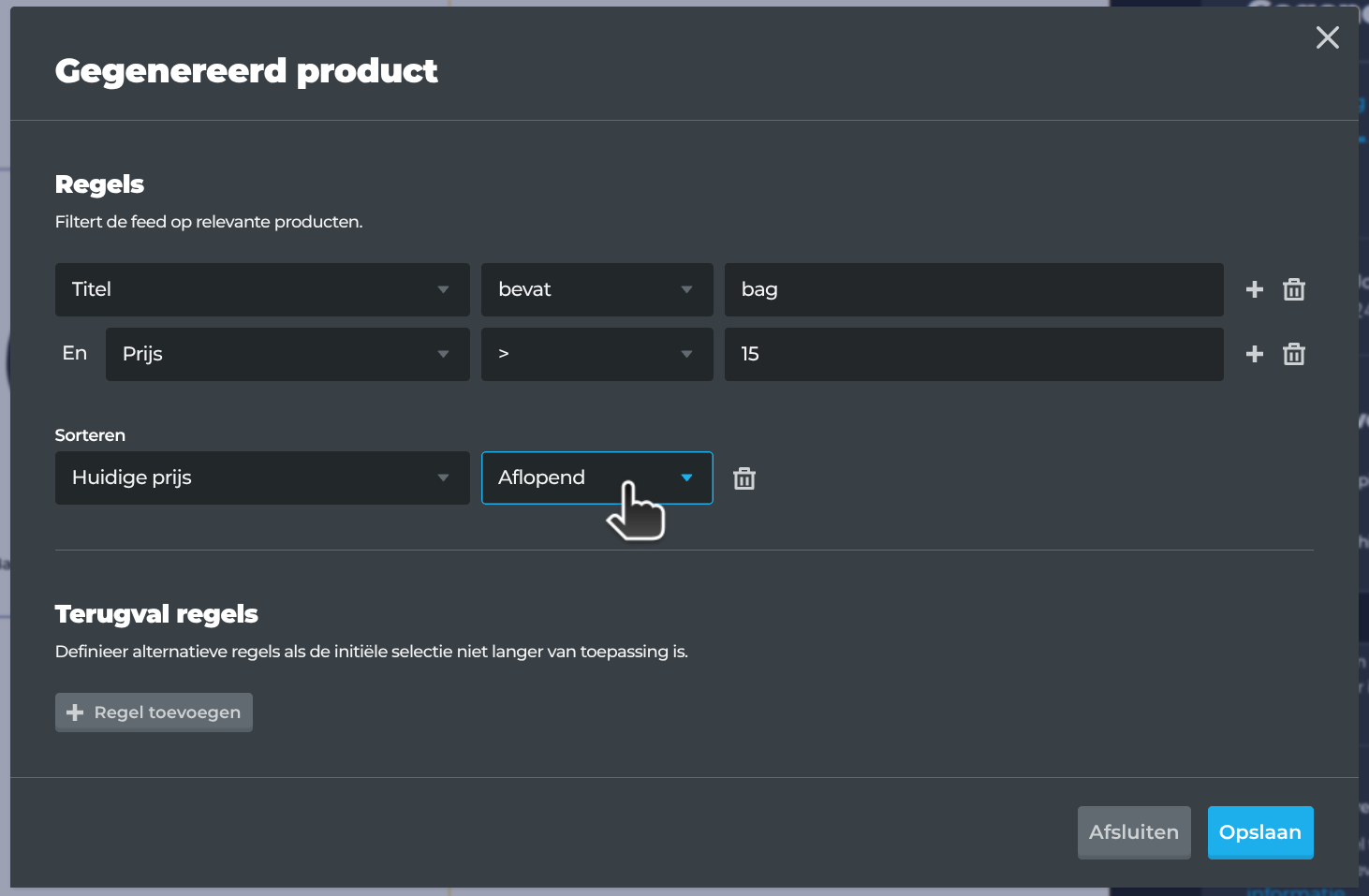Add a rule after the Prijs row
1369x896 pixels.
click(1255, 354)
